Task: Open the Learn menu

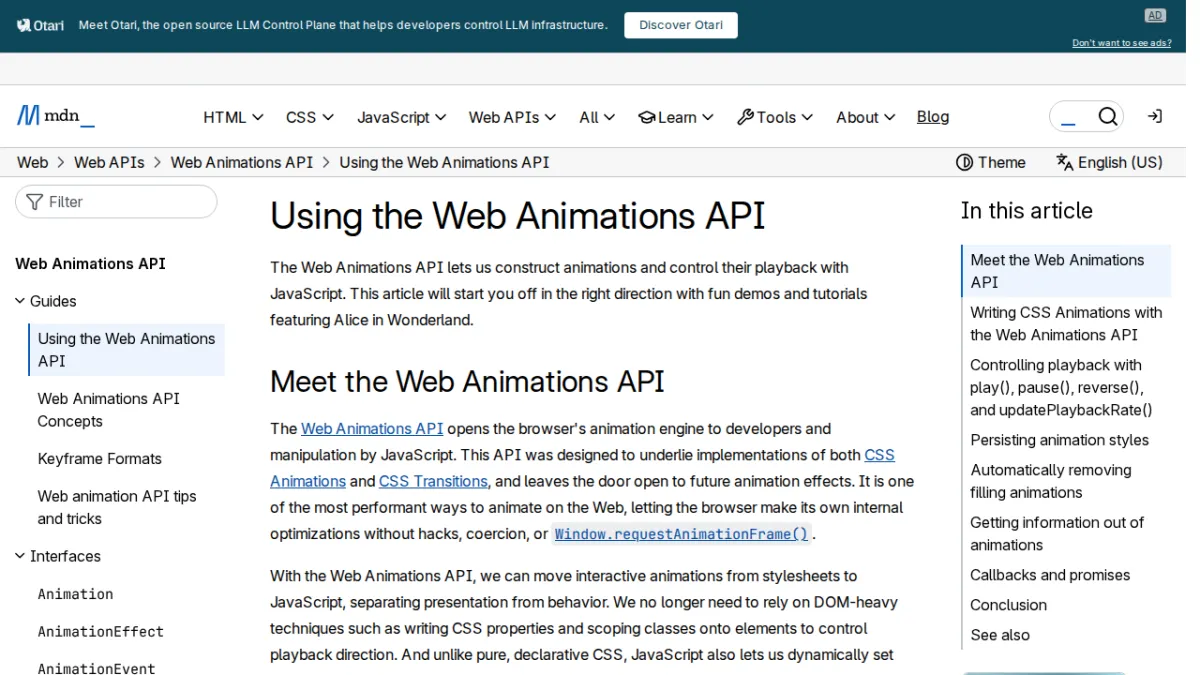Action: point(676,117)
